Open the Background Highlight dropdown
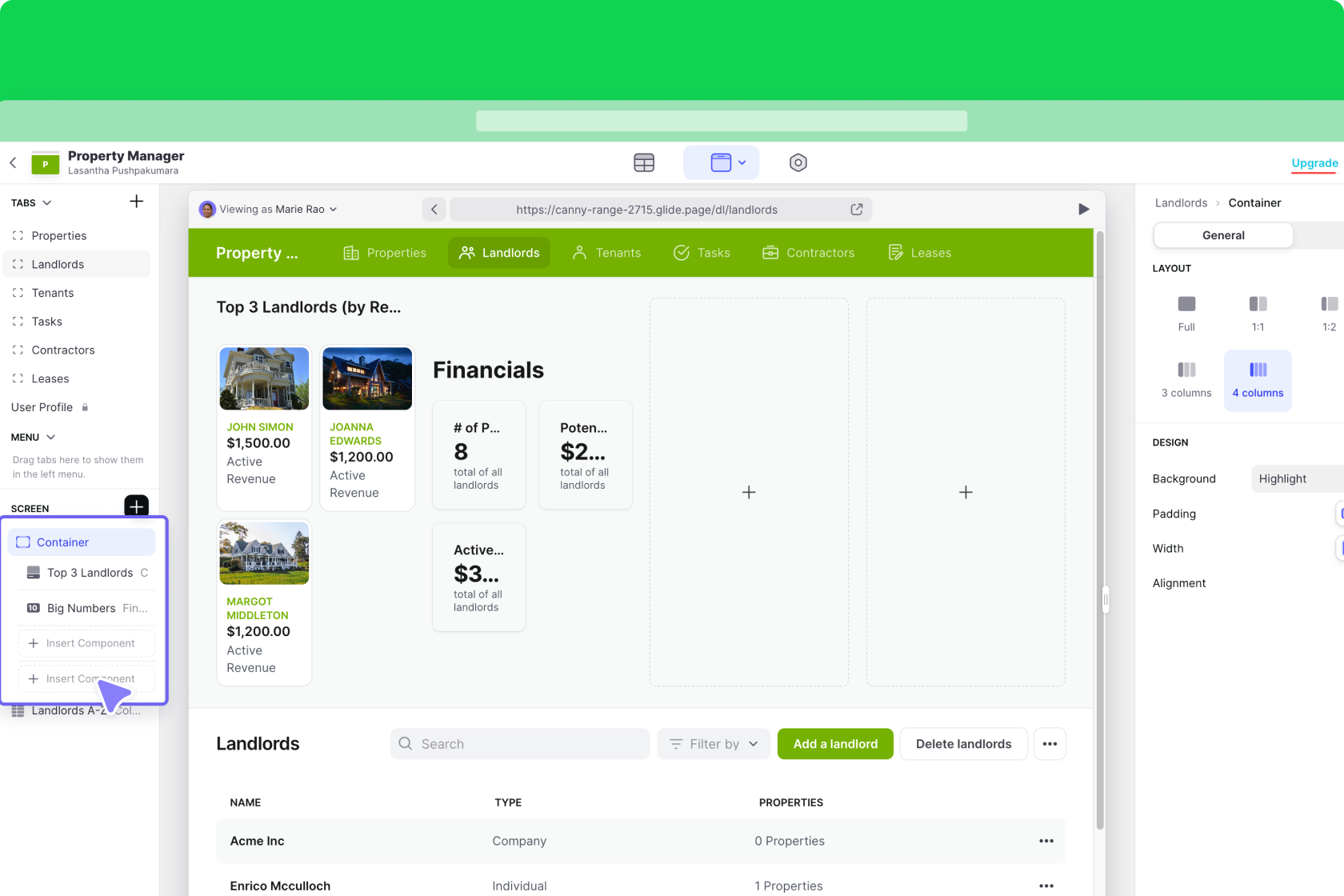The height and width of the screenshot is (896, 1344). click(1296, 478)
